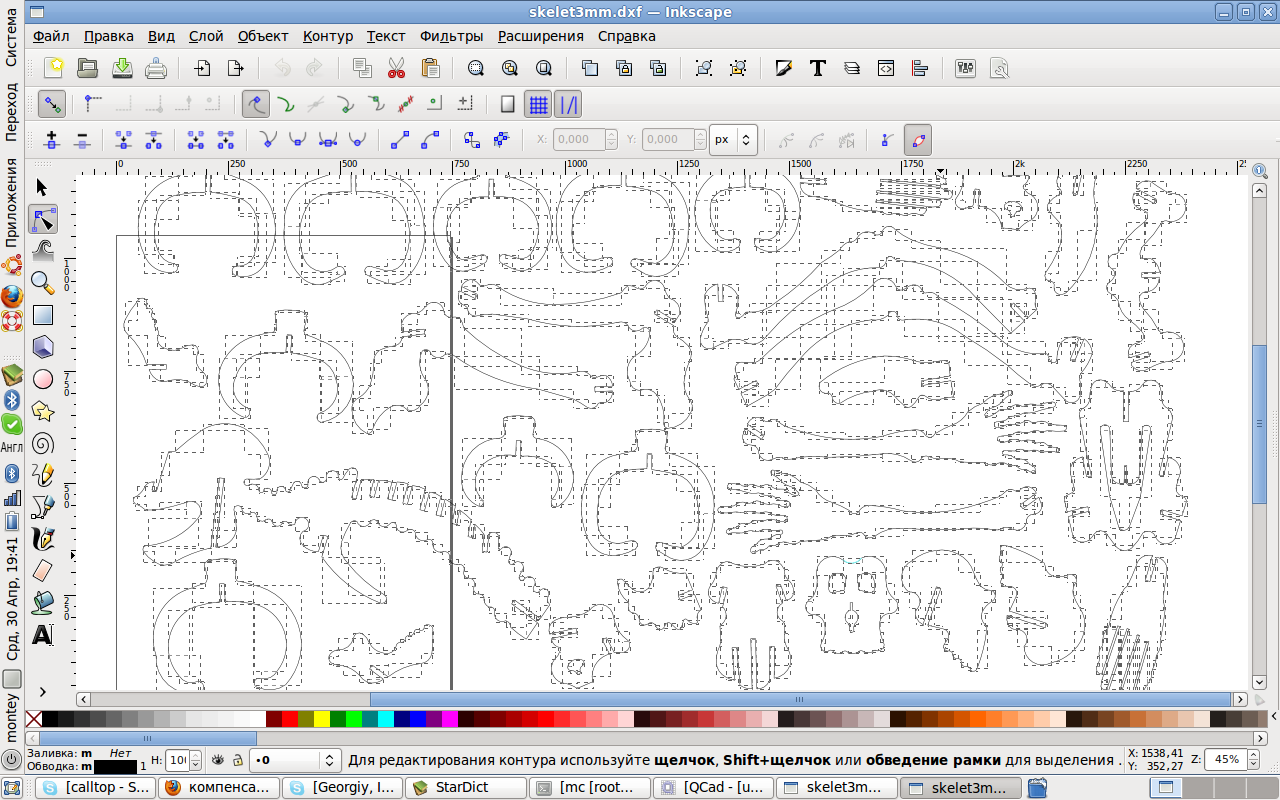Expand the toolbox overflow chevron
1280x800 pixels.
(42, 691)
